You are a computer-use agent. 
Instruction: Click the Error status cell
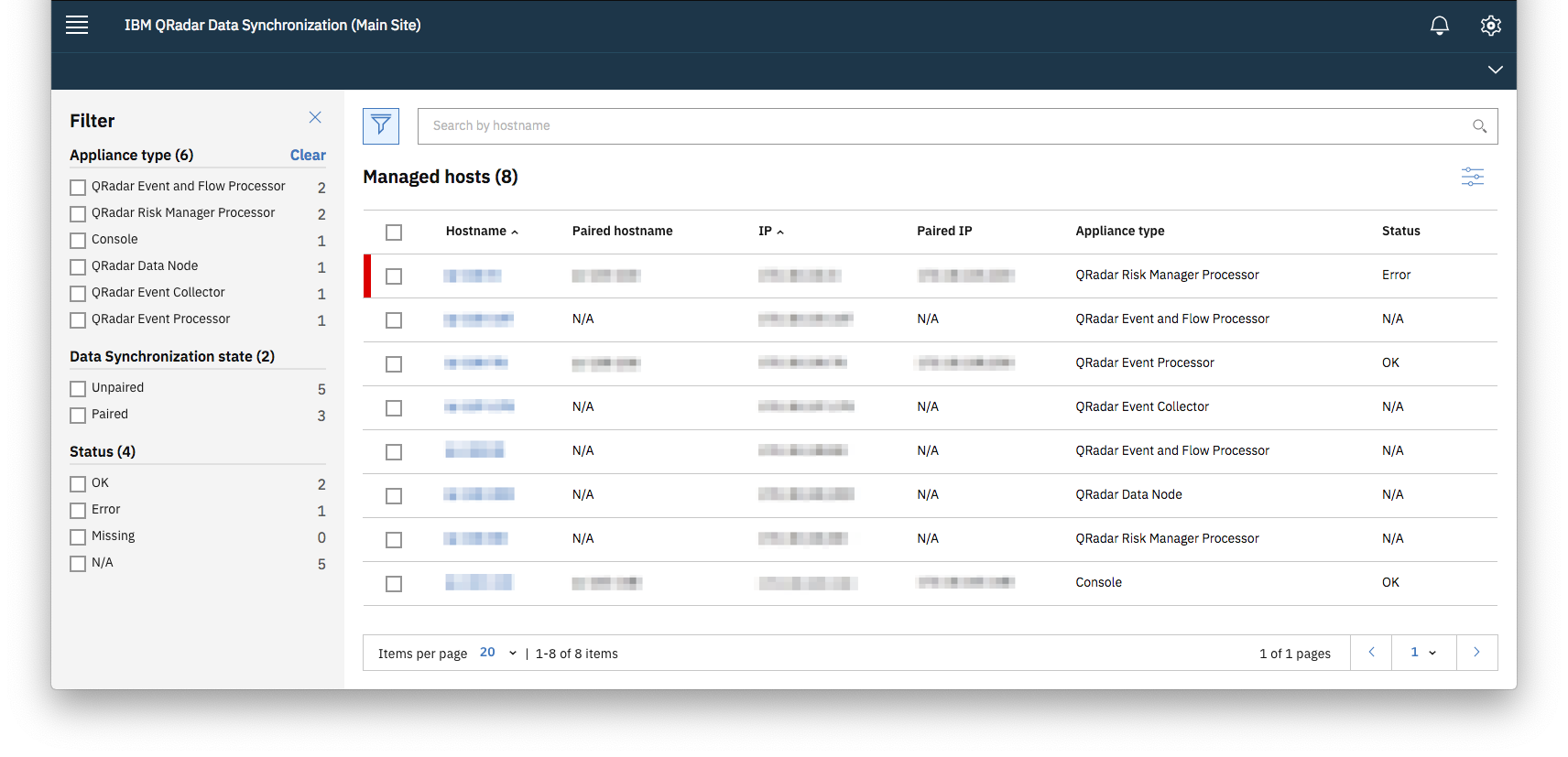click(x=1396, y=276)
